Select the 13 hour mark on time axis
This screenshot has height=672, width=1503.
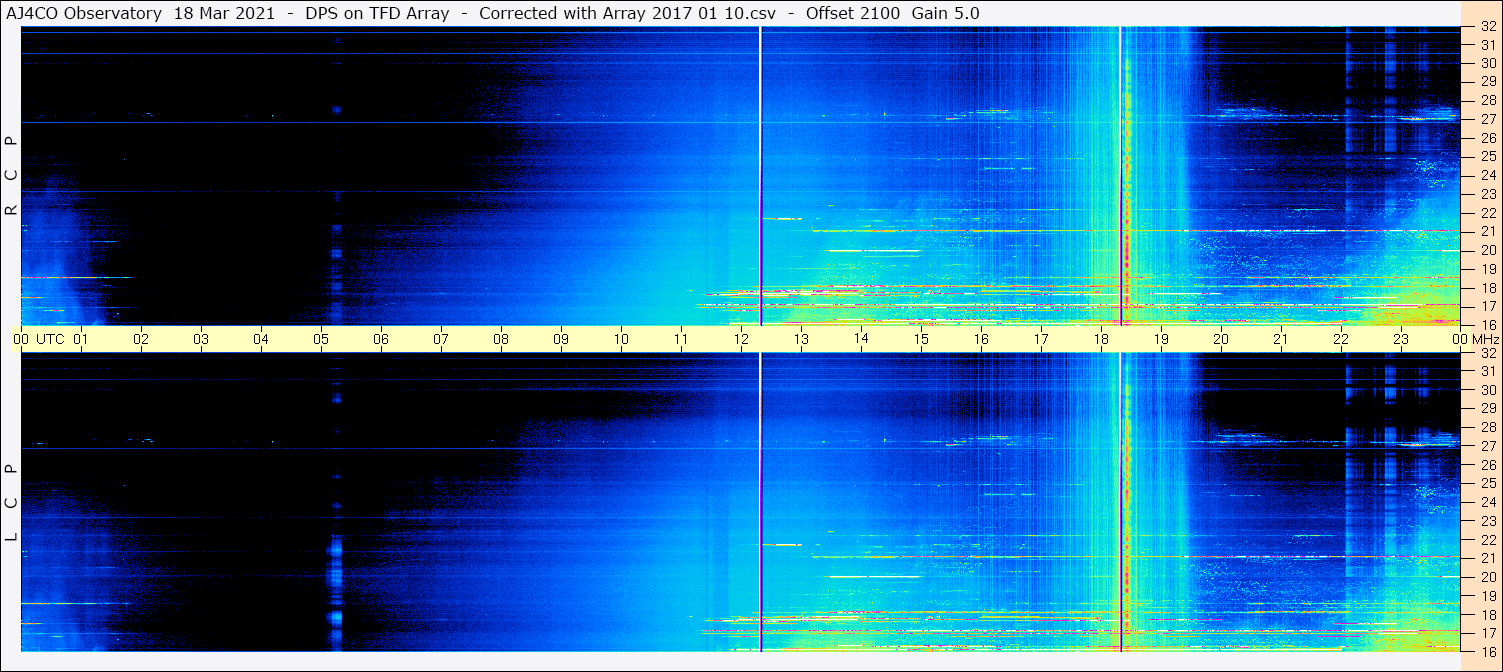[801, 339]
